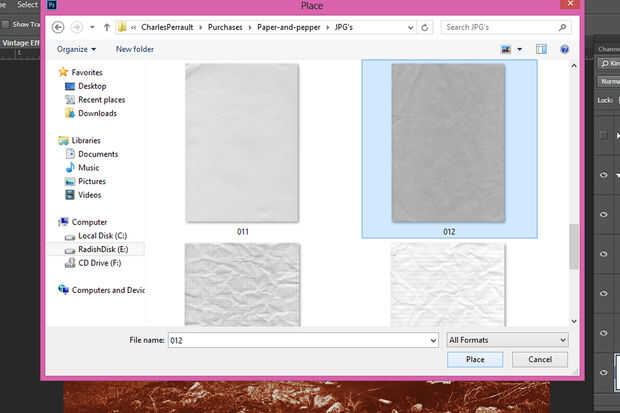Open the view options dropdown arrow
Screen dimensions: 620x413
coord(520,49)
